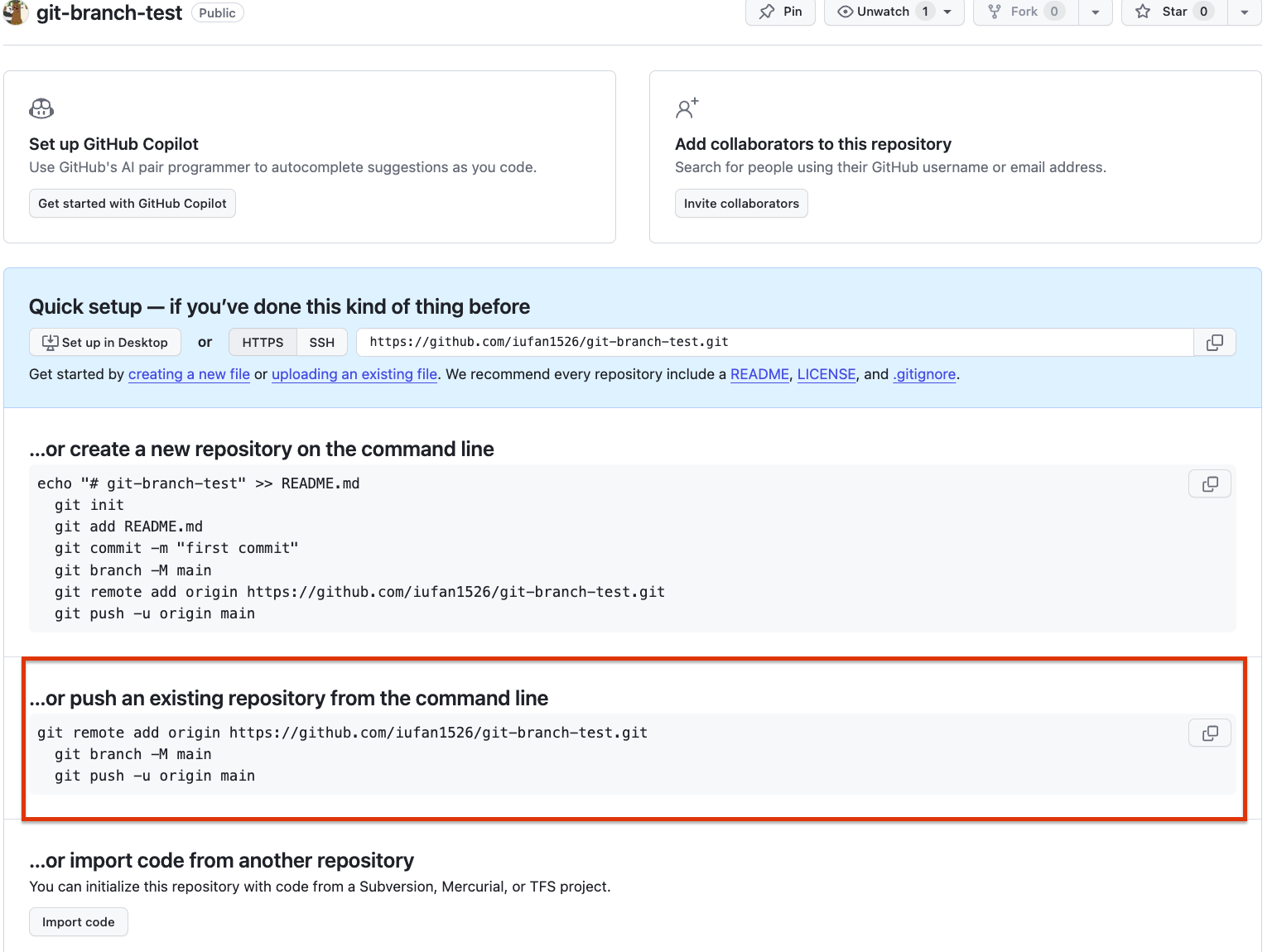Copy the create new repository commands

1210,484
